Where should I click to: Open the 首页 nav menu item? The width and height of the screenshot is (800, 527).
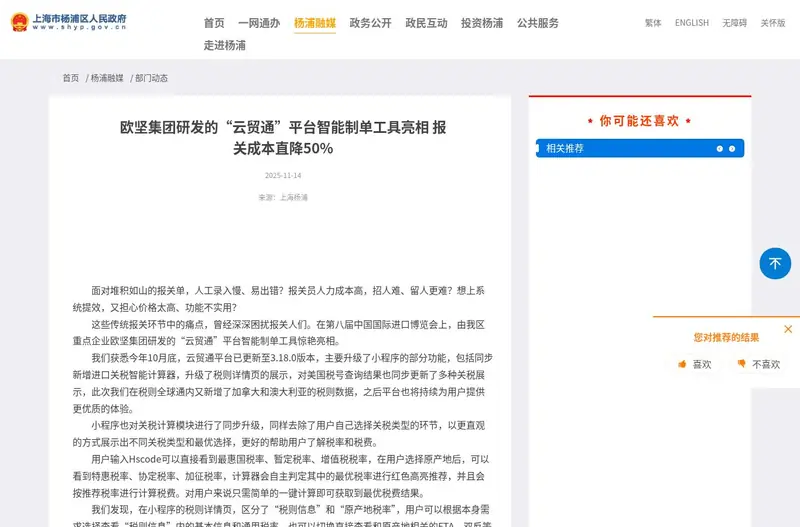tap(214, 23)
